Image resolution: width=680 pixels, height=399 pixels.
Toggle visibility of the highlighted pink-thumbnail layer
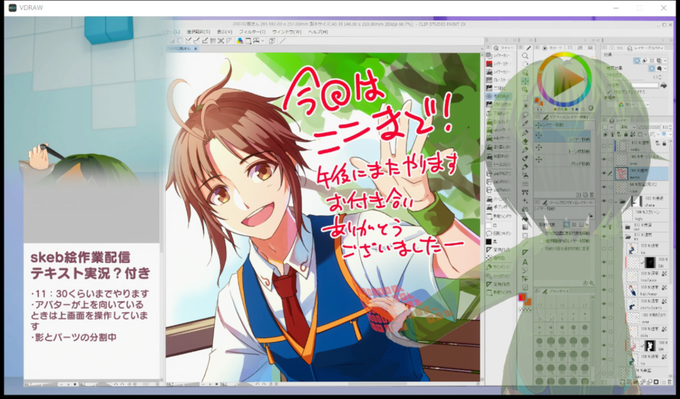point(604,174)
